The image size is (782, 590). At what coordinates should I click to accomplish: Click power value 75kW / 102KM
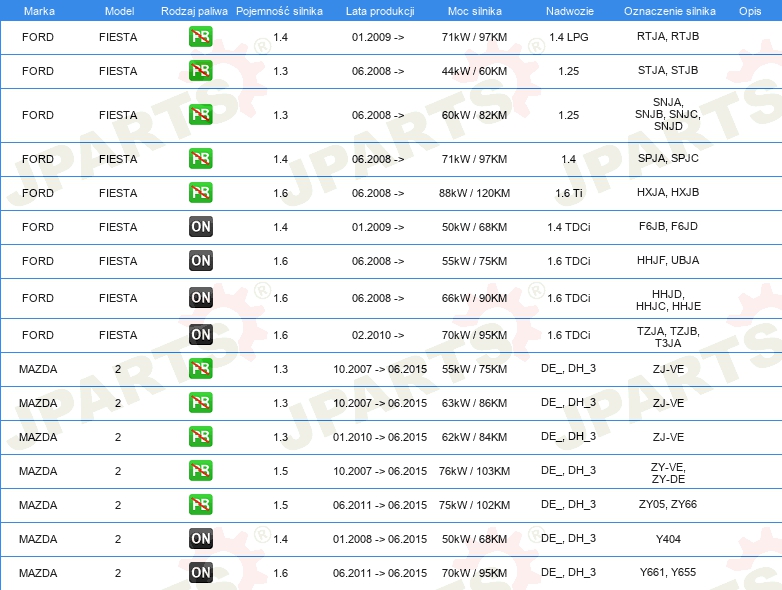click(474, 505)
